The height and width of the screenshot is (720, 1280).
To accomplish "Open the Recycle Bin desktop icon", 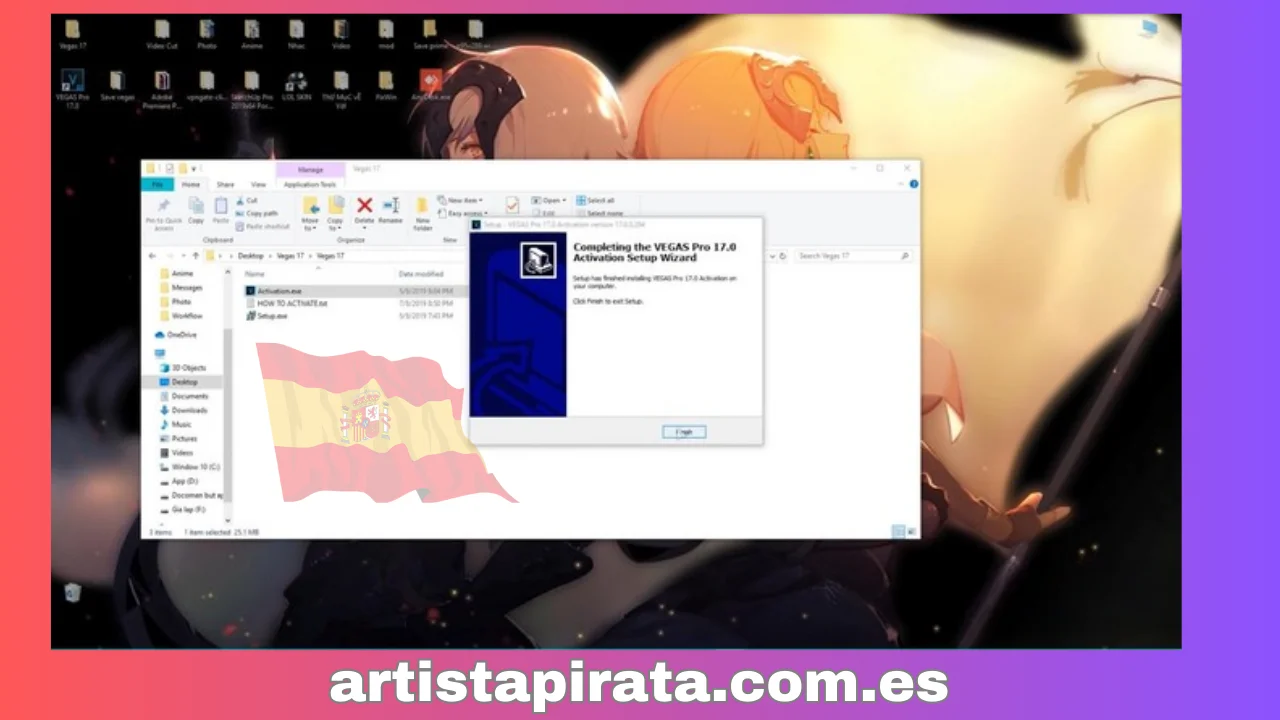I will click(73, 592).
